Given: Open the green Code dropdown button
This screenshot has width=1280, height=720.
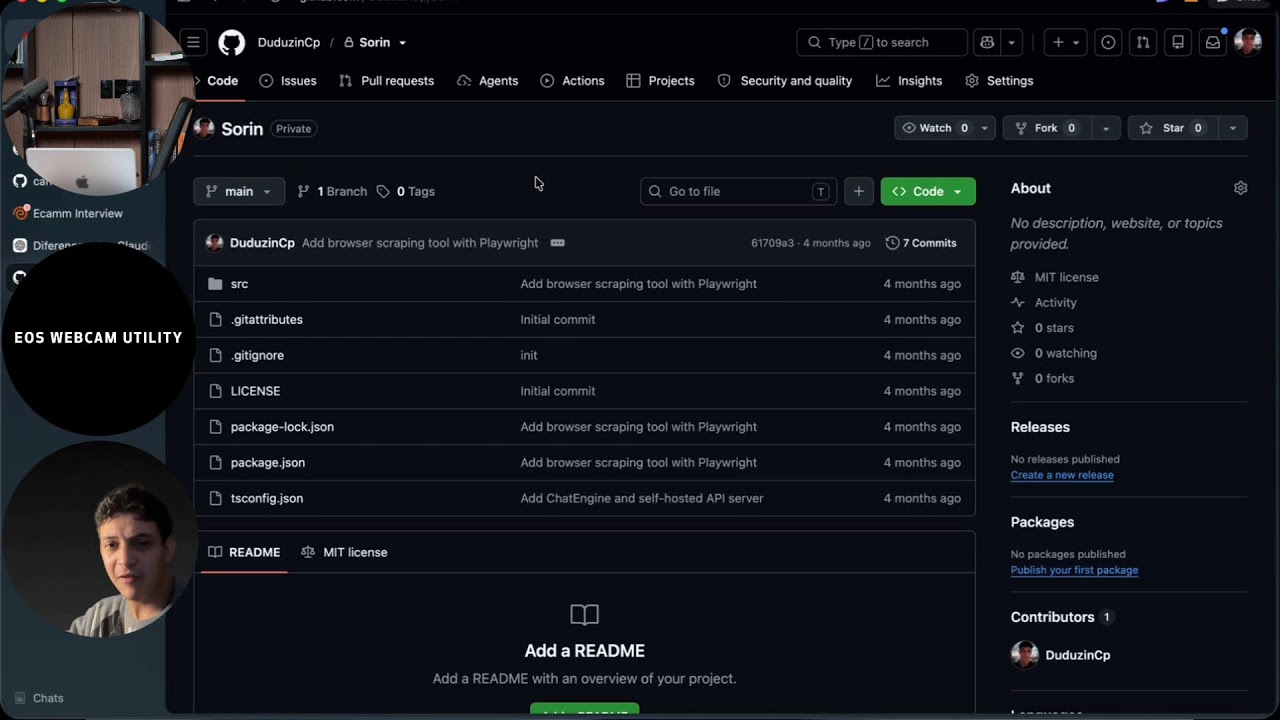Looking at the screenshot, I should click(928, 191).
